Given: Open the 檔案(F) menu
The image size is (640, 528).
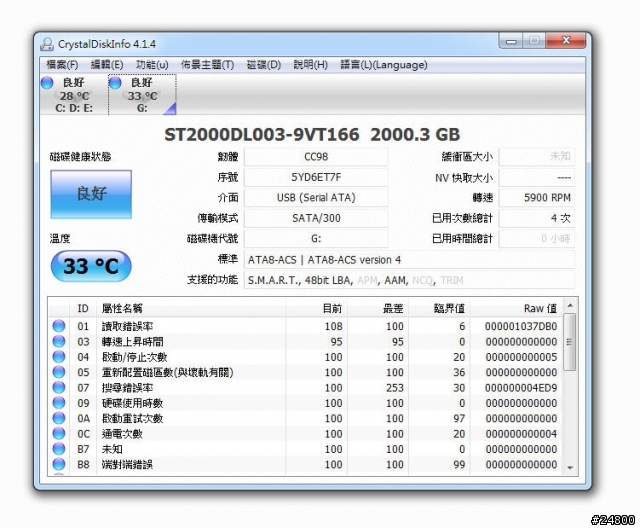Looking at the screenshot, I should tap(62, 65).
